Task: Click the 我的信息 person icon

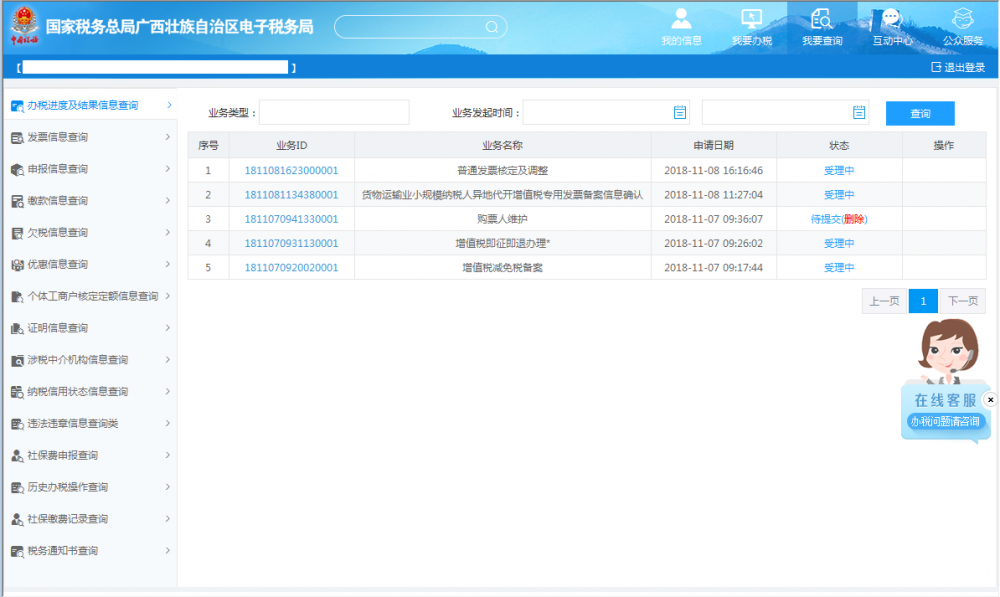Action: (681, 20)
